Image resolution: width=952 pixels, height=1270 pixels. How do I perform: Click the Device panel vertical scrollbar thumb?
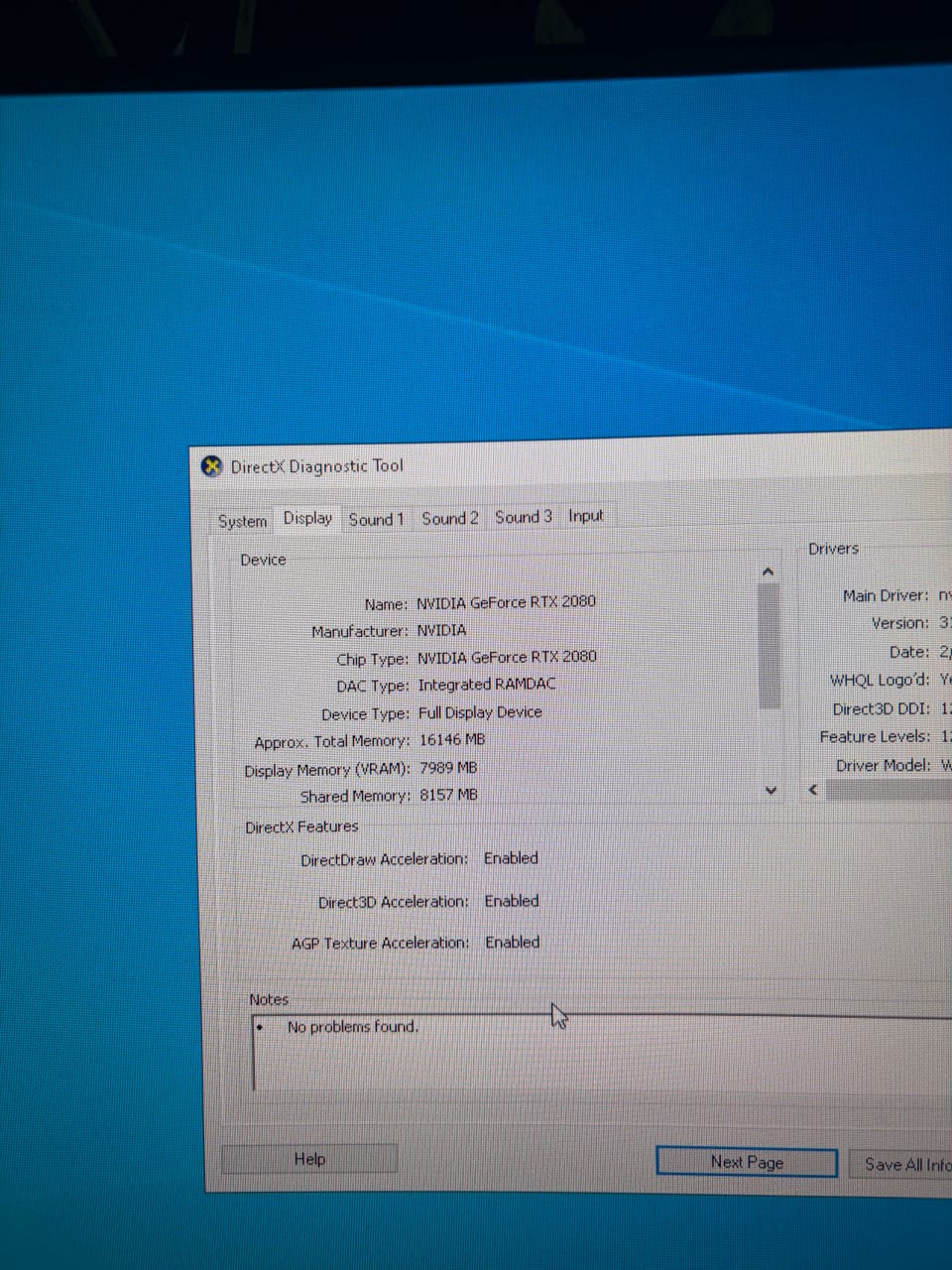(x=769, y=646)
